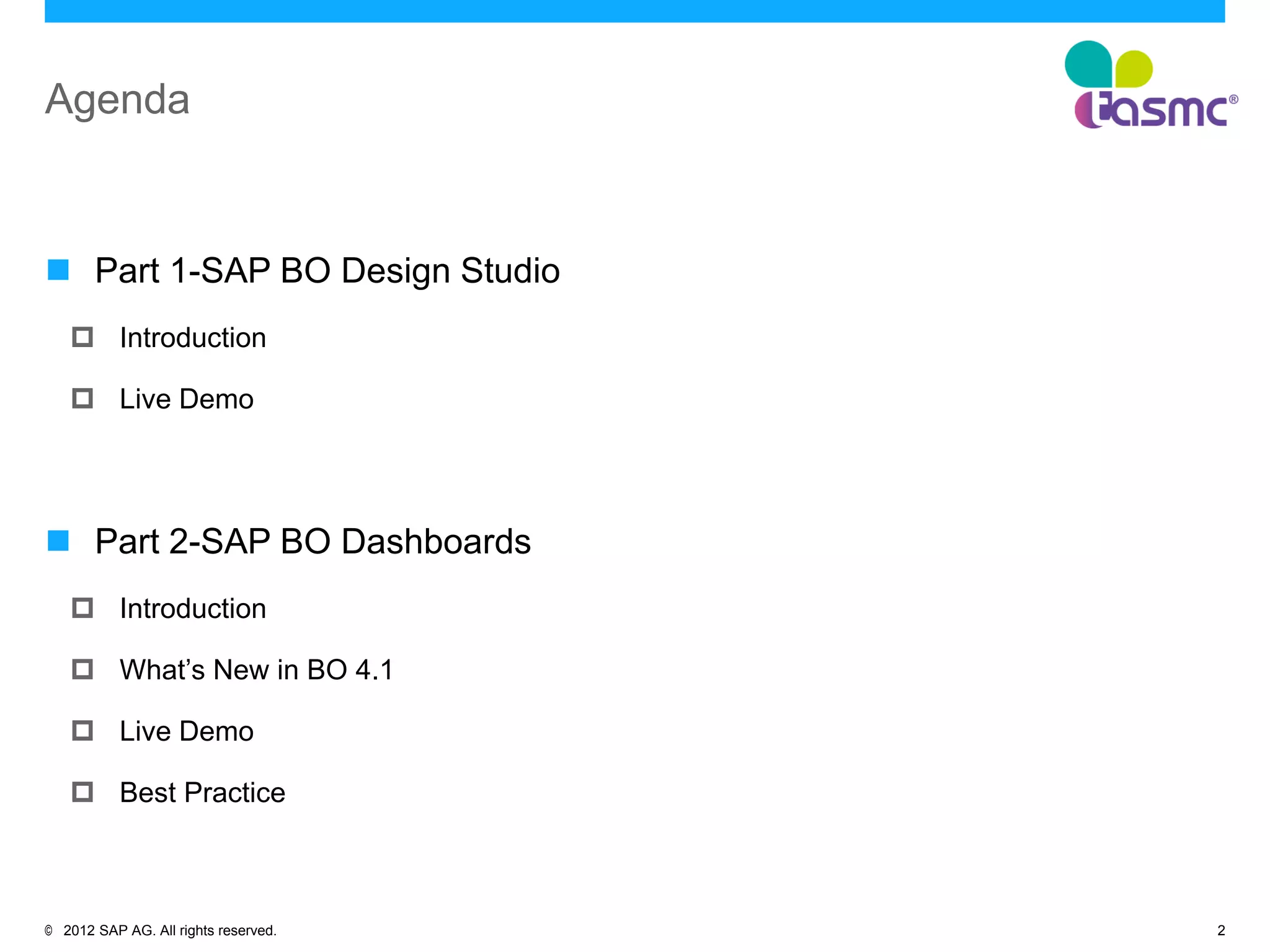Screen dimensions: 1270x952
Task: Click Best Practice text
Action: pos(202,793)
